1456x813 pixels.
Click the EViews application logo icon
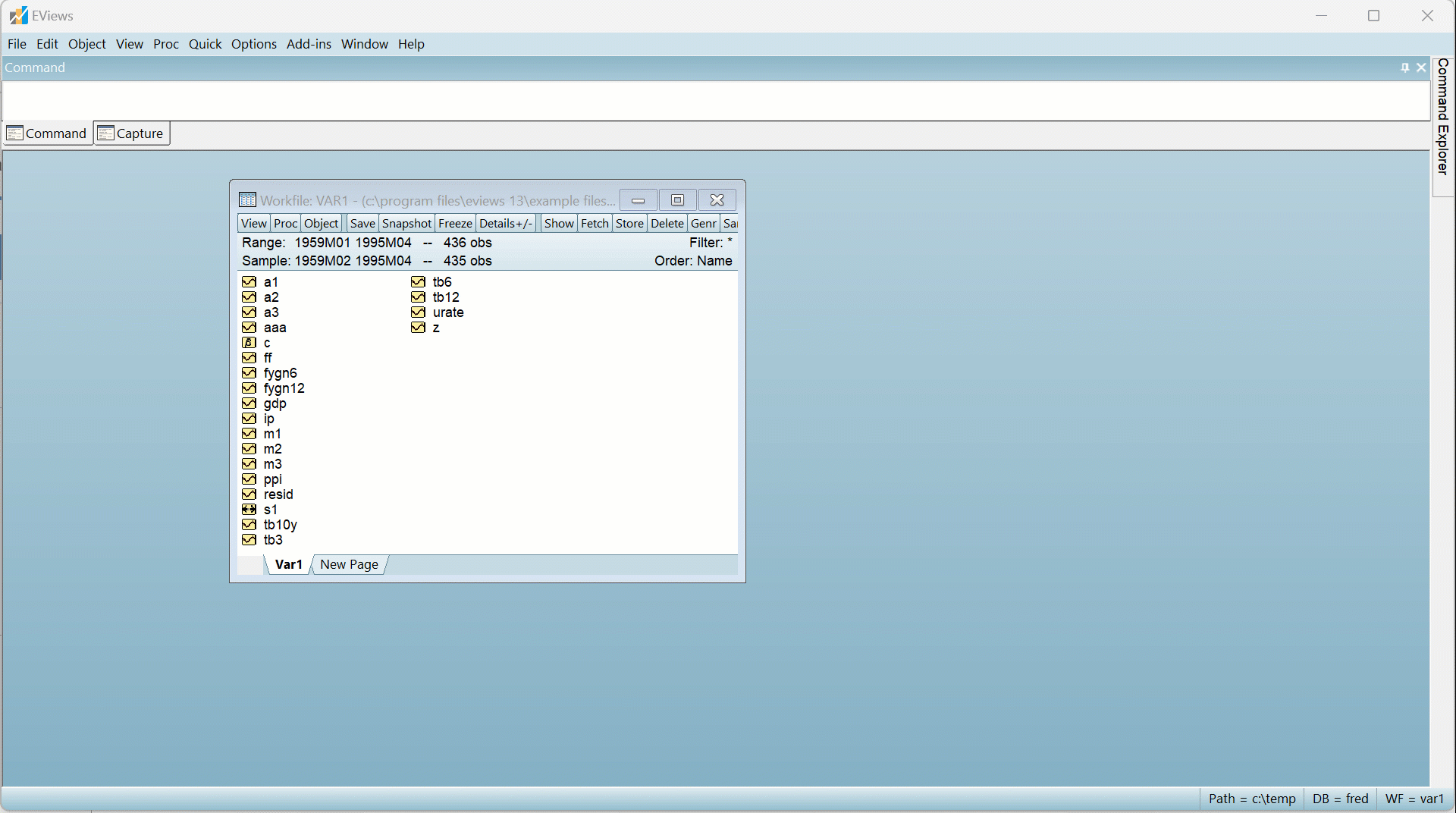(x=18, y=15)
